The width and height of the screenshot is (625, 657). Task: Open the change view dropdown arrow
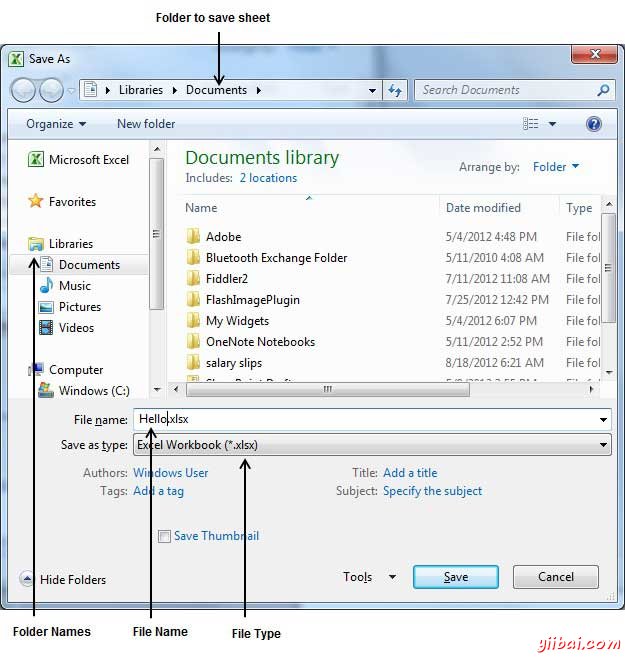552,124
